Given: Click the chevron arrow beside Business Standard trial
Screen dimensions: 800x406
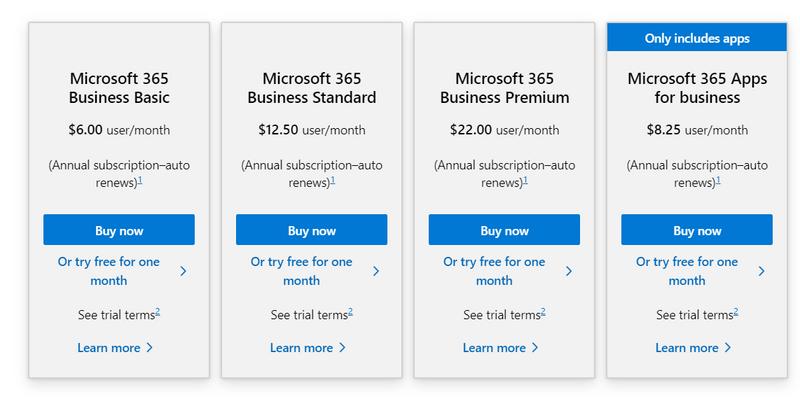Looking at the screenshot, I should [x=376, y=271].
